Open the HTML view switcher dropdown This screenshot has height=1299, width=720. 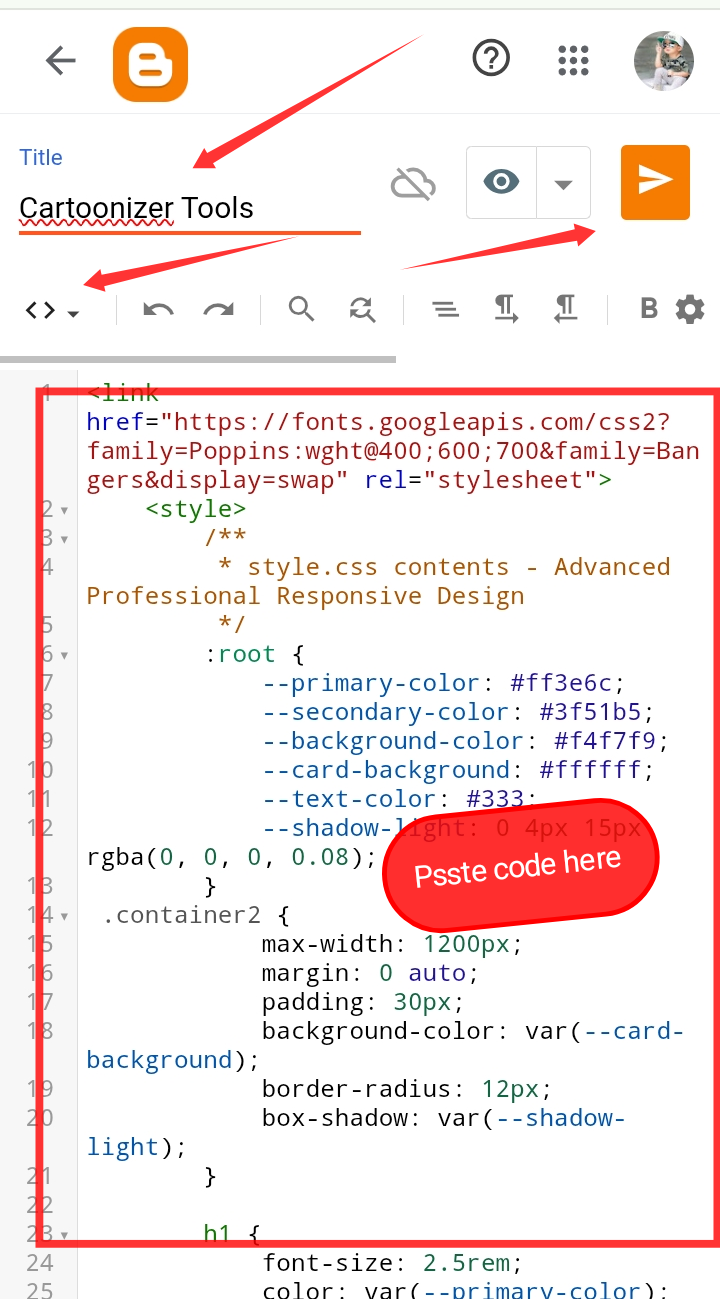(52, 310)
